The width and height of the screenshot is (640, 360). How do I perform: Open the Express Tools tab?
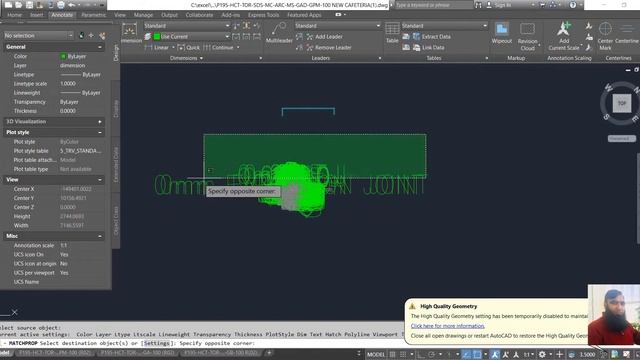click(263, 15)
